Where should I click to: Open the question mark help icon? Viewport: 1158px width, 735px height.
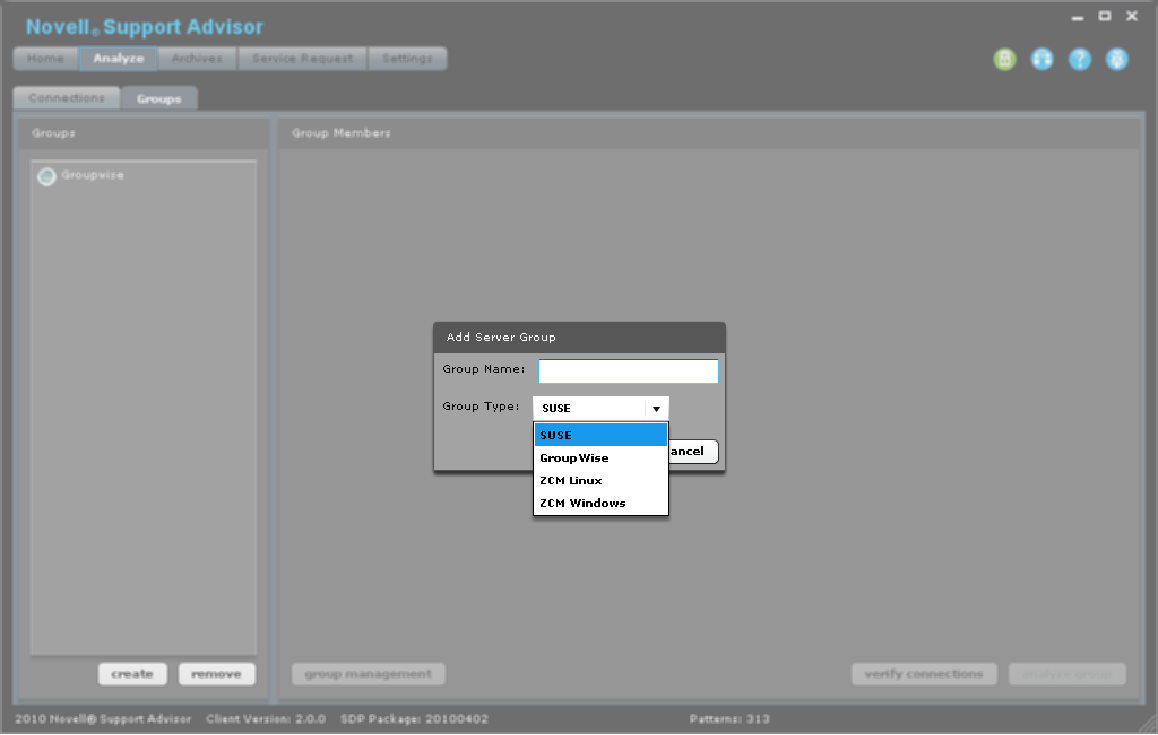(1080, 59)
